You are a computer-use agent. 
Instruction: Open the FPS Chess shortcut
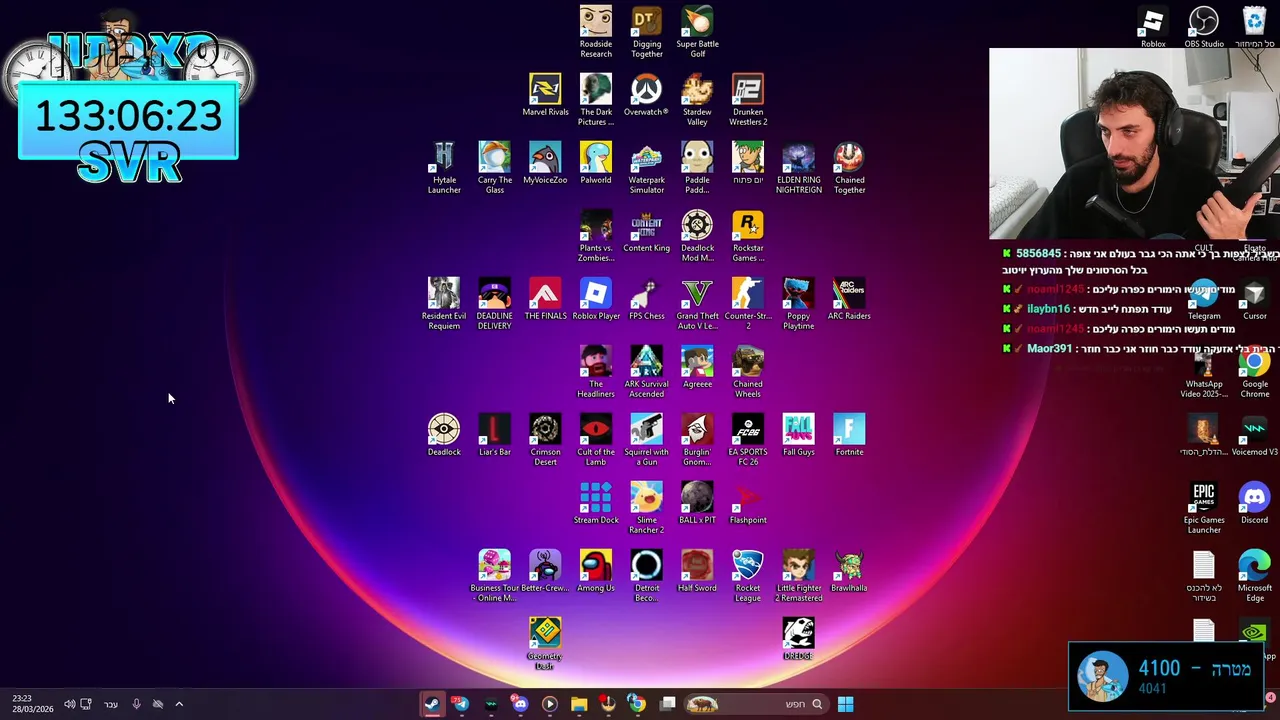(x=647, y=299)
